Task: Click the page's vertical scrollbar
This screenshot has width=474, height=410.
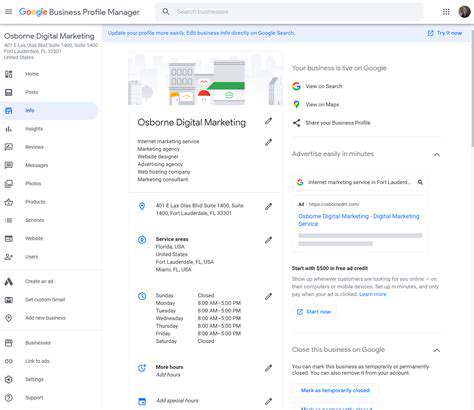Action: pos(472,88)
